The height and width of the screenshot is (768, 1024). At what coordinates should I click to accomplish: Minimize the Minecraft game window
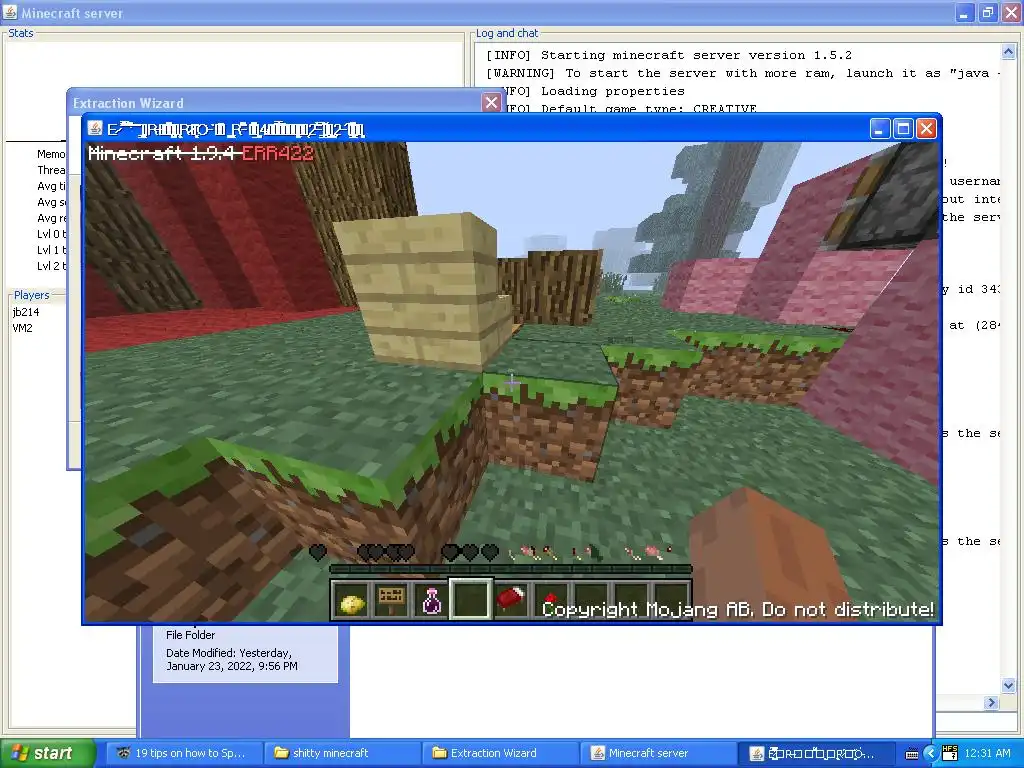point(880,129)
